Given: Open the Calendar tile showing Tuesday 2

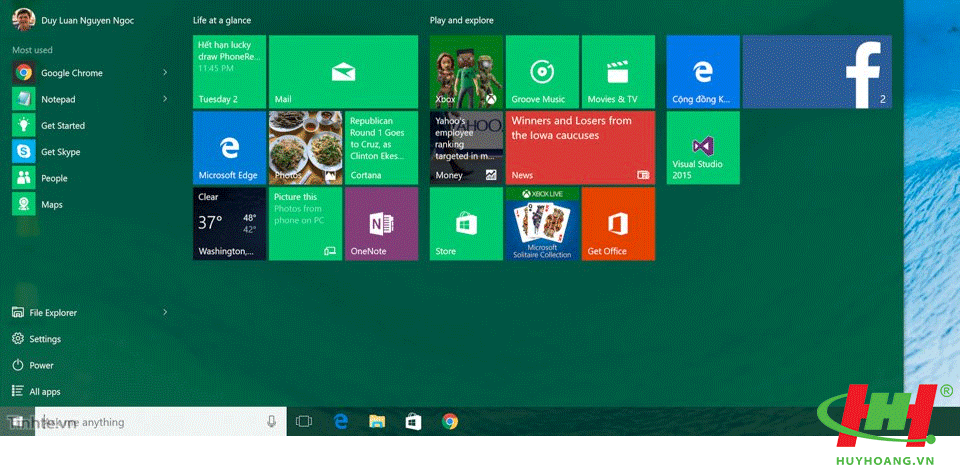Looking at the screenshot, I should point(230,72).
